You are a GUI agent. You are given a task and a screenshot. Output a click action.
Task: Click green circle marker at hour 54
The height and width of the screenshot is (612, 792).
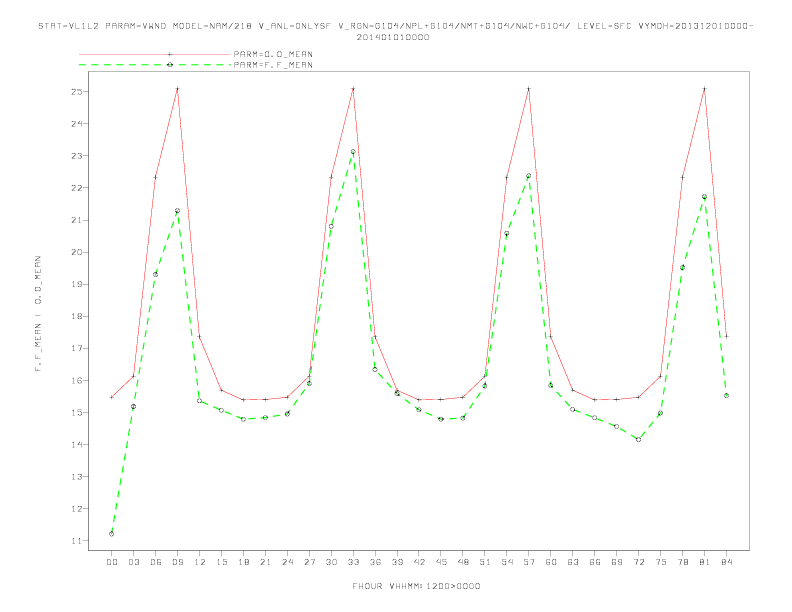coord(507,233)
